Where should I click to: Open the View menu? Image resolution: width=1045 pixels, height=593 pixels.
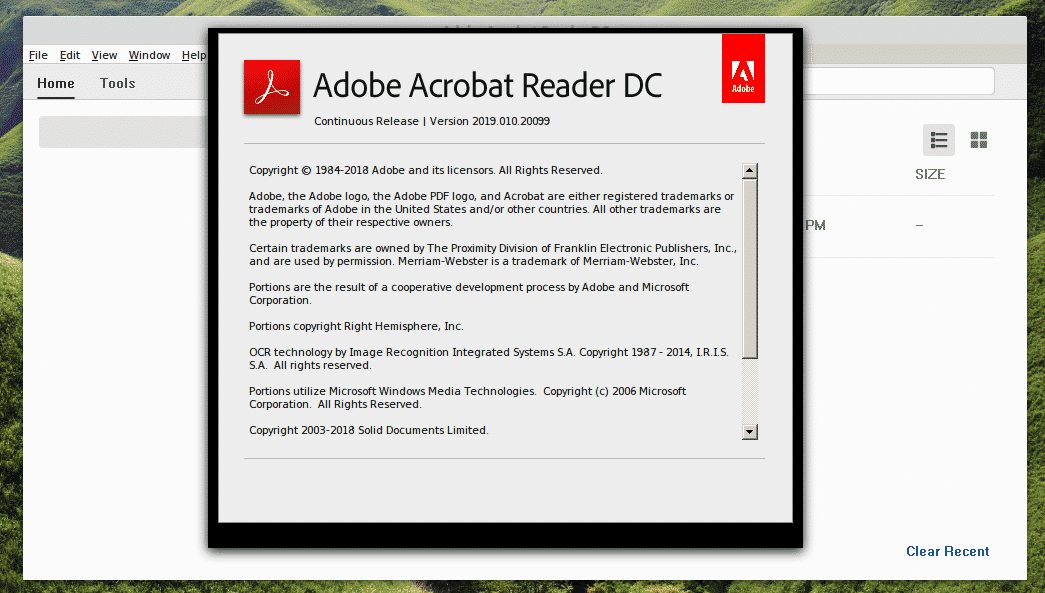coord(104,55)
